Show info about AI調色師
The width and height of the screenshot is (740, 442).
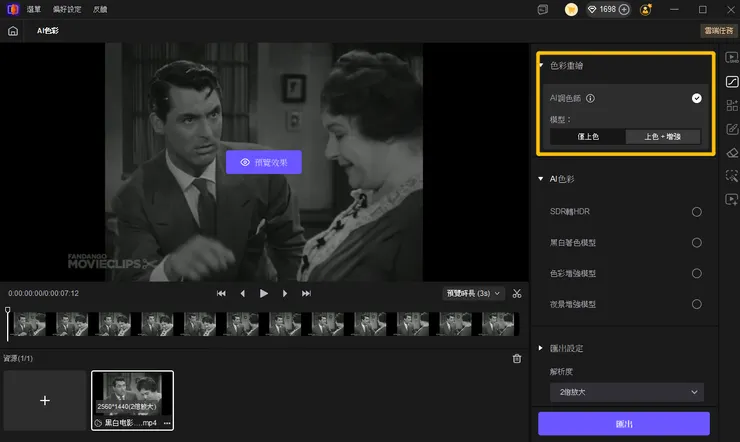click(x=590, y=98)
